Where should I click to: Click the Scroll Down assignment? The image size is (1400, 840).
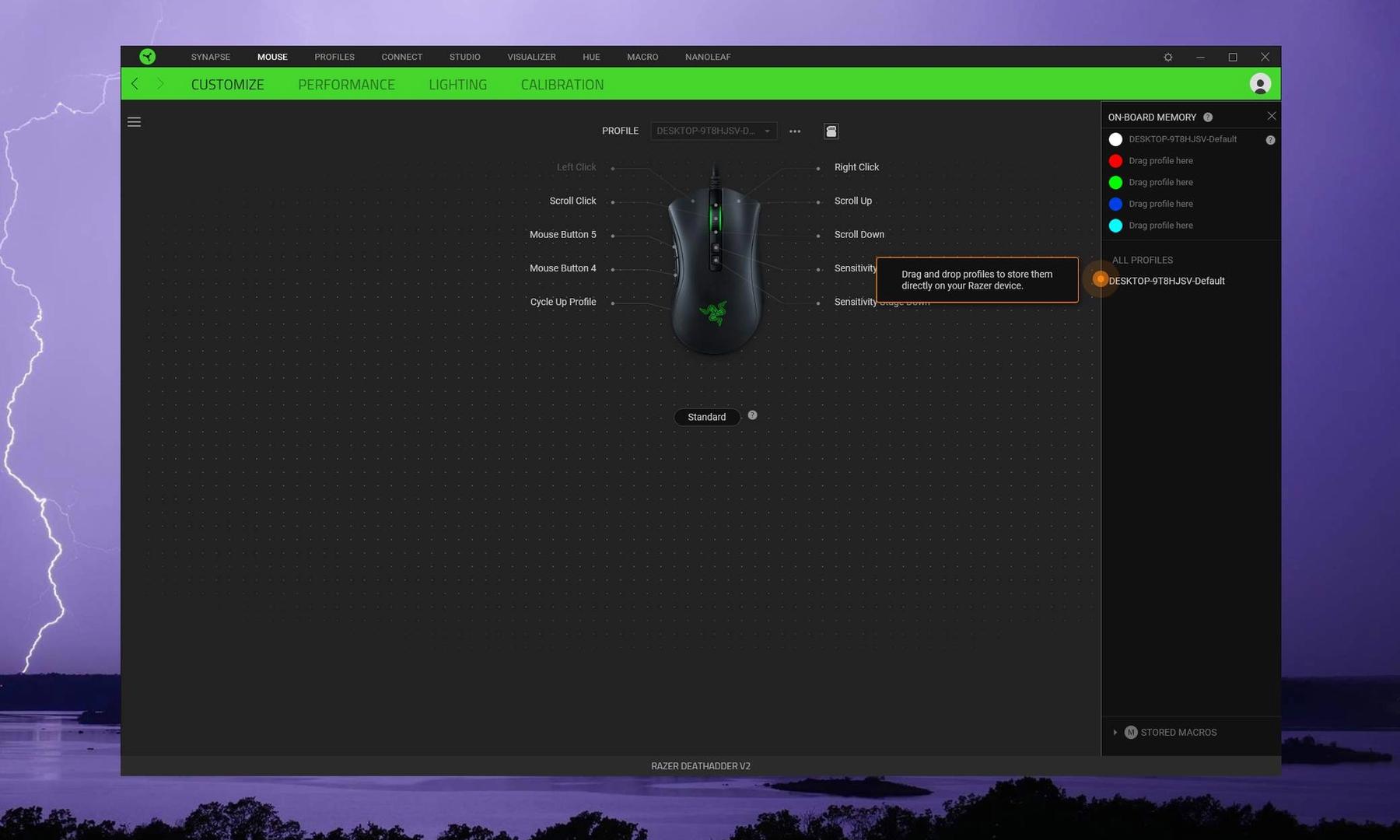click(859, 234)
